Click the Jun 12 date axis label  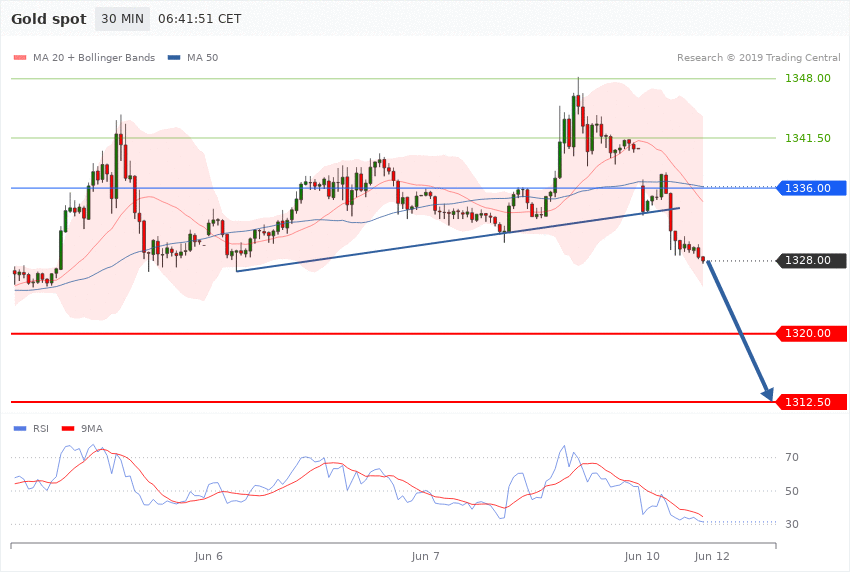coord(712,556)
